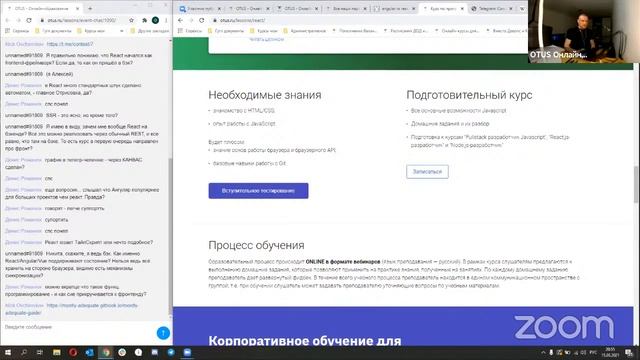This screenshot has height=360, width=640.
Task: Open the gitbook link at chat bottom
Action: (71, 309)
